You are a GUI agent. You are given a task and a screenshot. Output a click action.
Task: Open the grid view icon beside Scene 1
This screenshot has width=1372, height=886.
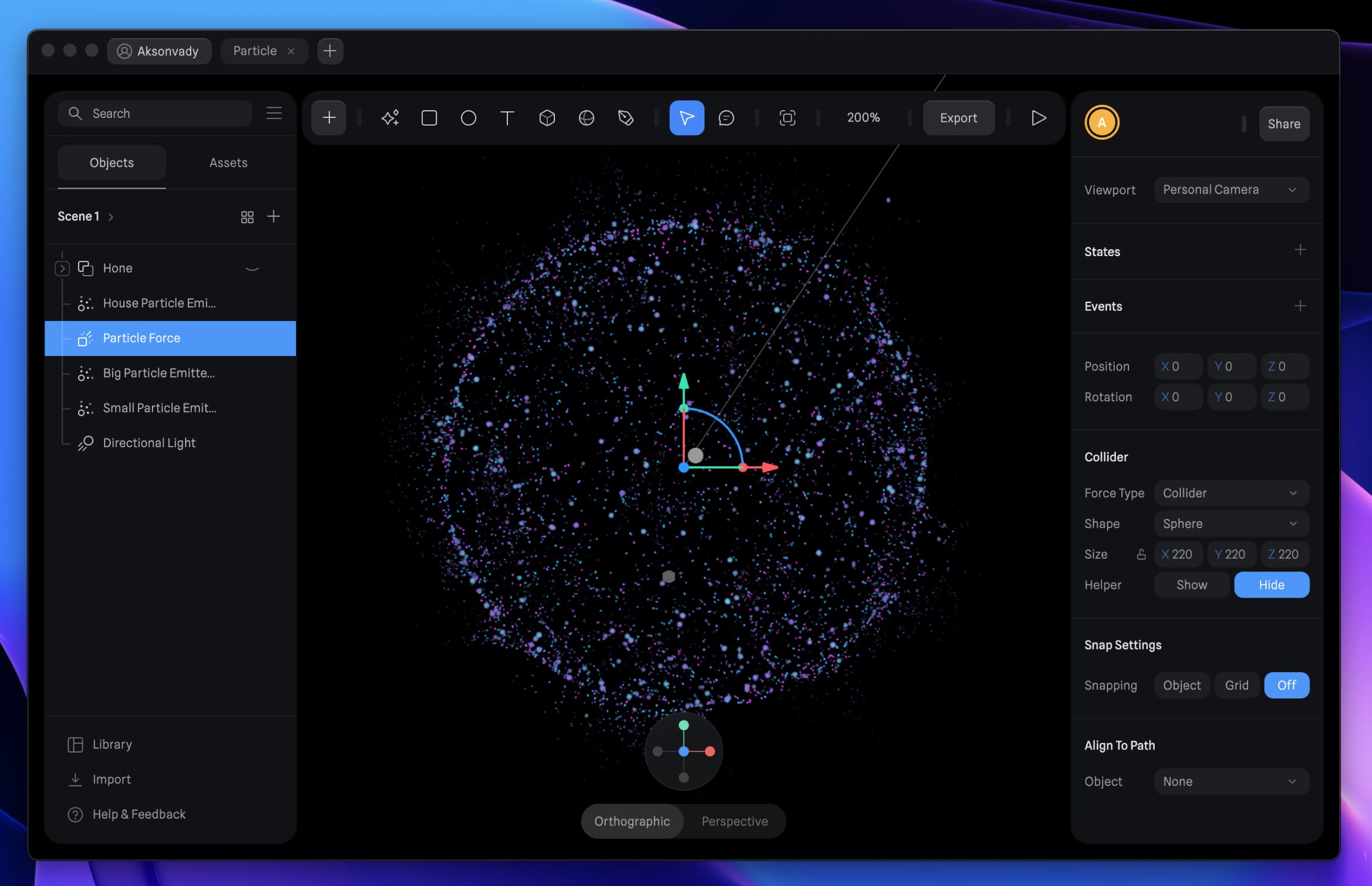pos(248,216)
